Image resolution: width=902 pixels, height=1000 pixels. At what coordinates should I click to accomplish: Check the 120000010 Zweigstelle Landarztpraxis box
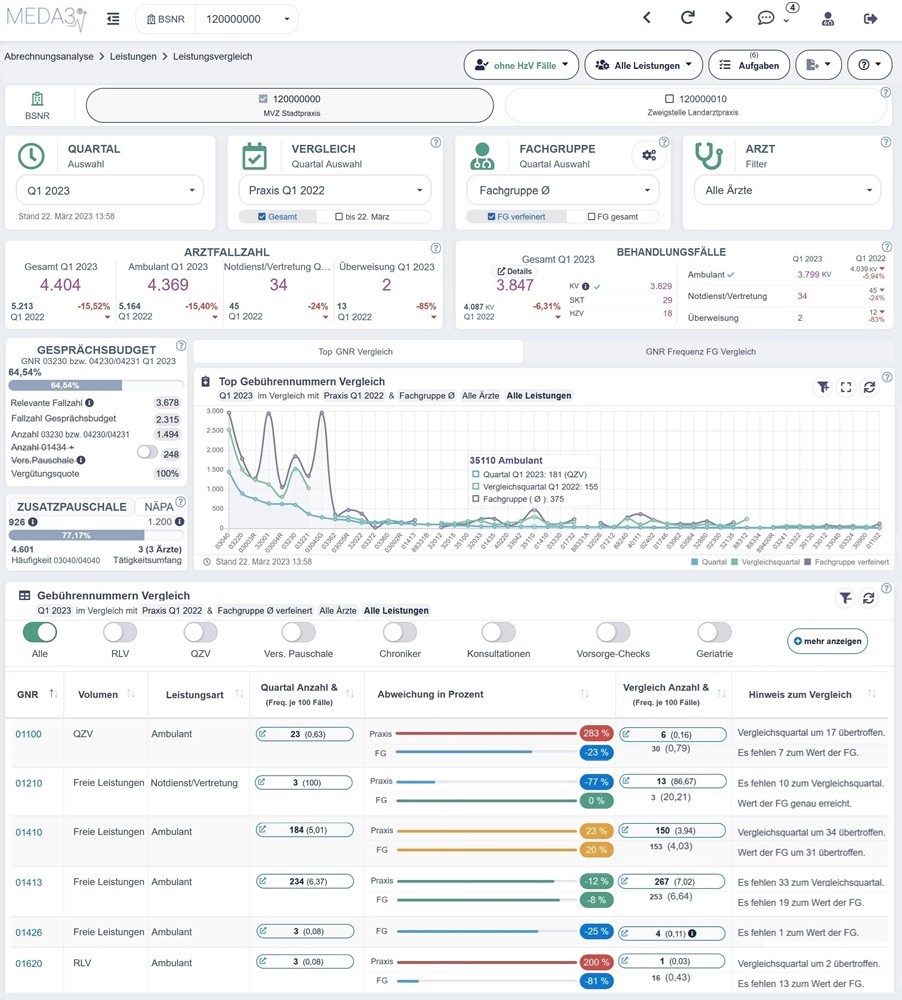[669, 99]
